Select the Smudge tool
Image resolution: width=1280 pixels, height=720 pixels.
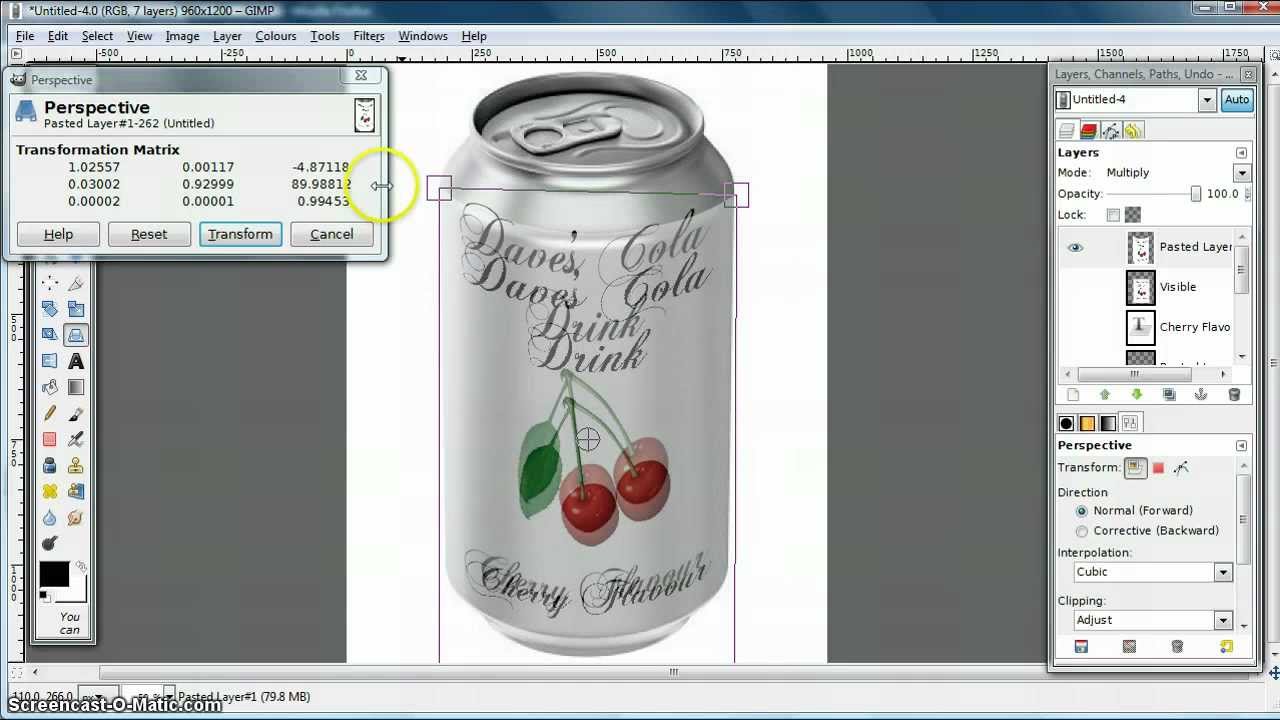click(75, 517)
